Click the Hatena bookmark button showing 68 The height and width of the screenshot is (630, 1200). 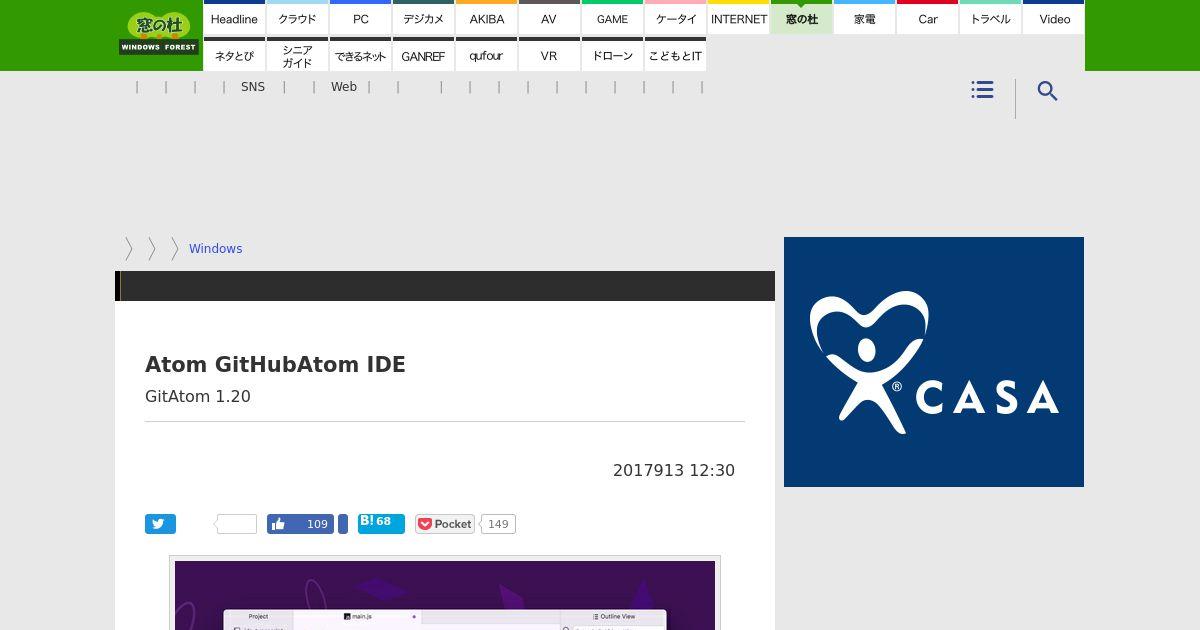[x=381, y=523]
